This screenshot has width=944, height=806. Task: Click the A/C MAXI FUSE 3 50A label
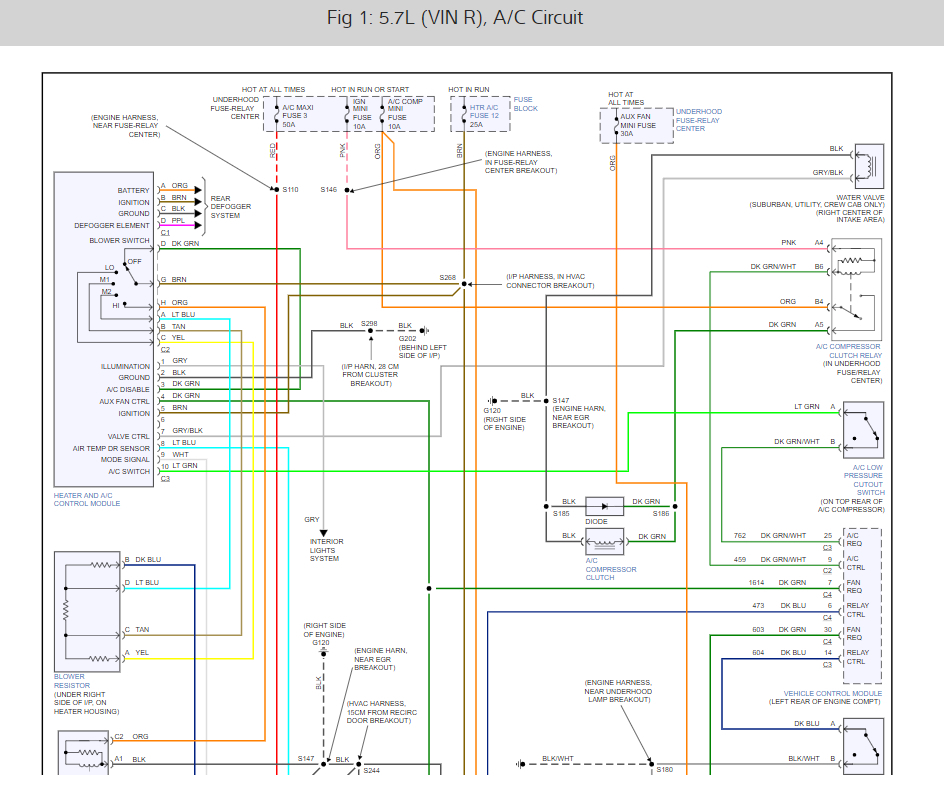pyautogui.click(x=297, y=116)
